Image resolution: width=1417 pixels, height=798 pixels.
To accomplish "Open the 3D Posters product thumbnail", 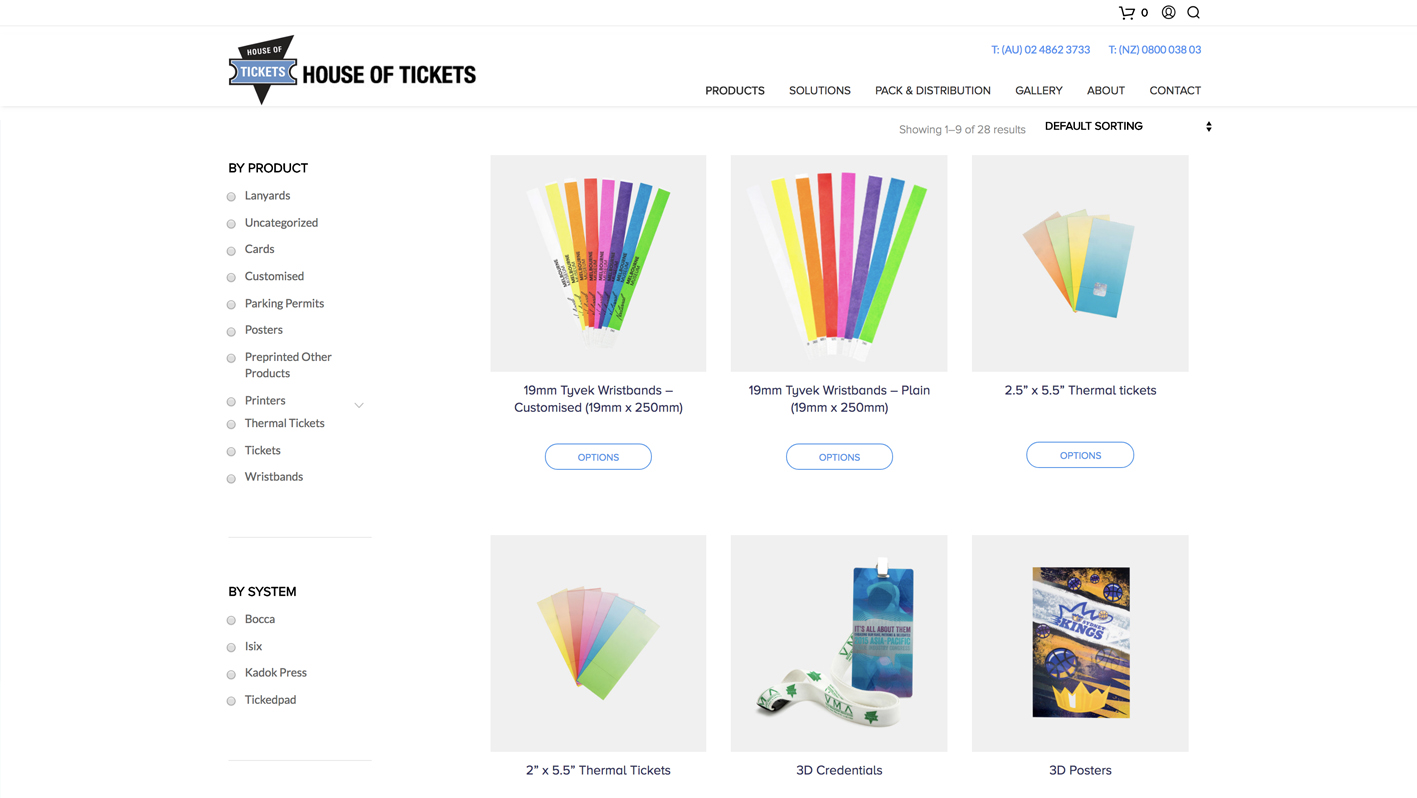I will [1080, 643].
